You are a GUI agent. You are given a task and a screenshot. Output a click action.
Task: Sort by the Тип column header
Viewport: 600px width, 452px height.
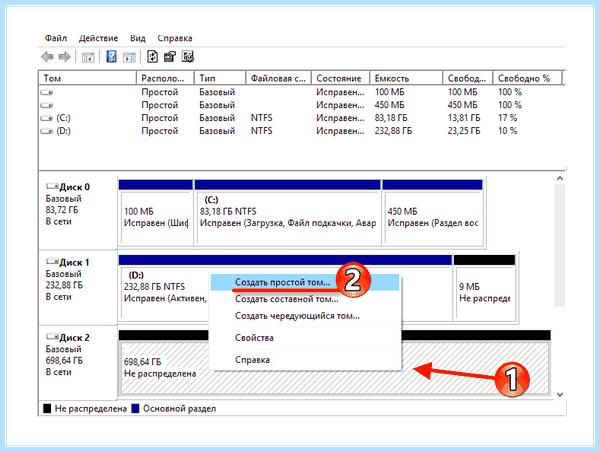click(x=220, y=78)
